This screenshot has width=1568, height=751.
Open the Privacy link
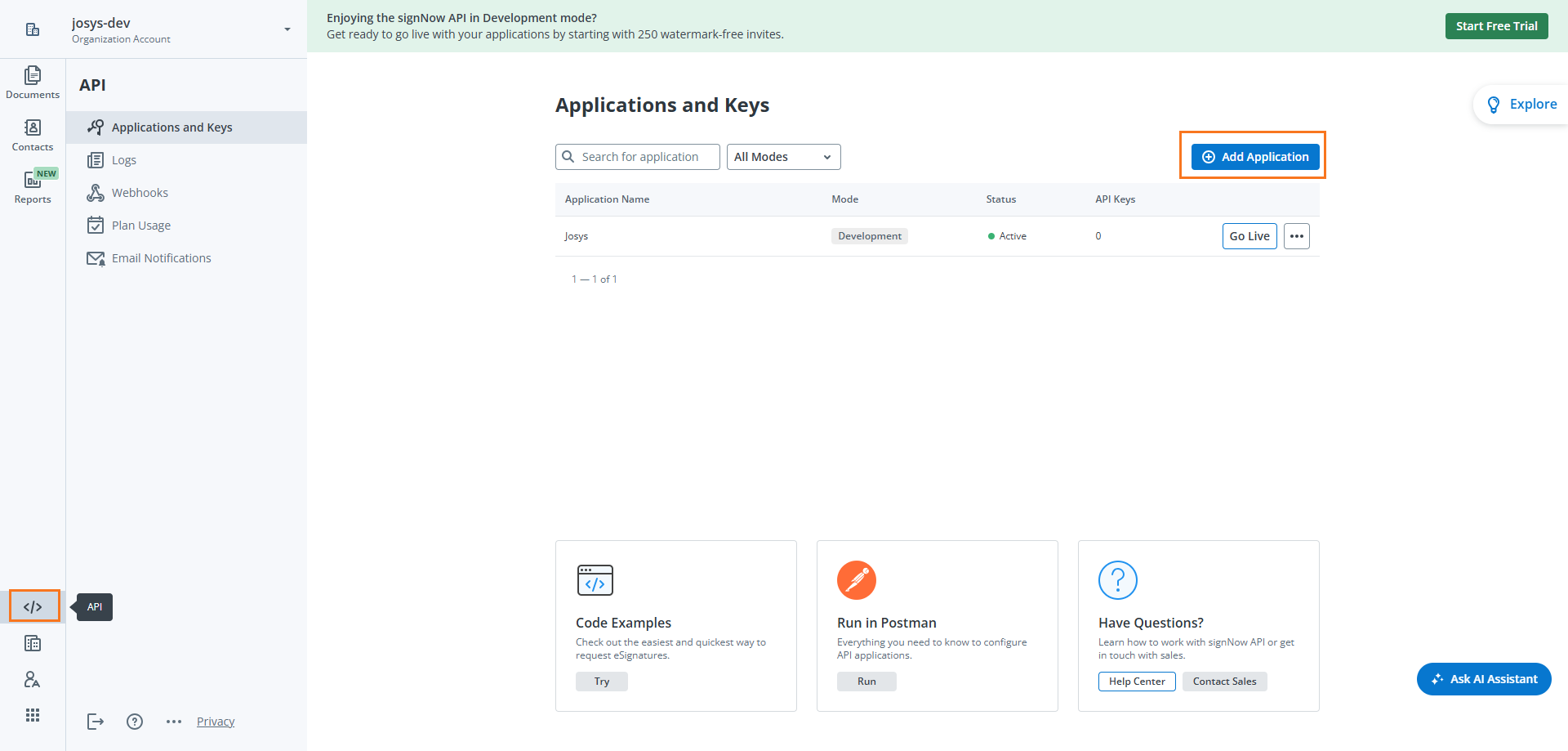point(216,722)
